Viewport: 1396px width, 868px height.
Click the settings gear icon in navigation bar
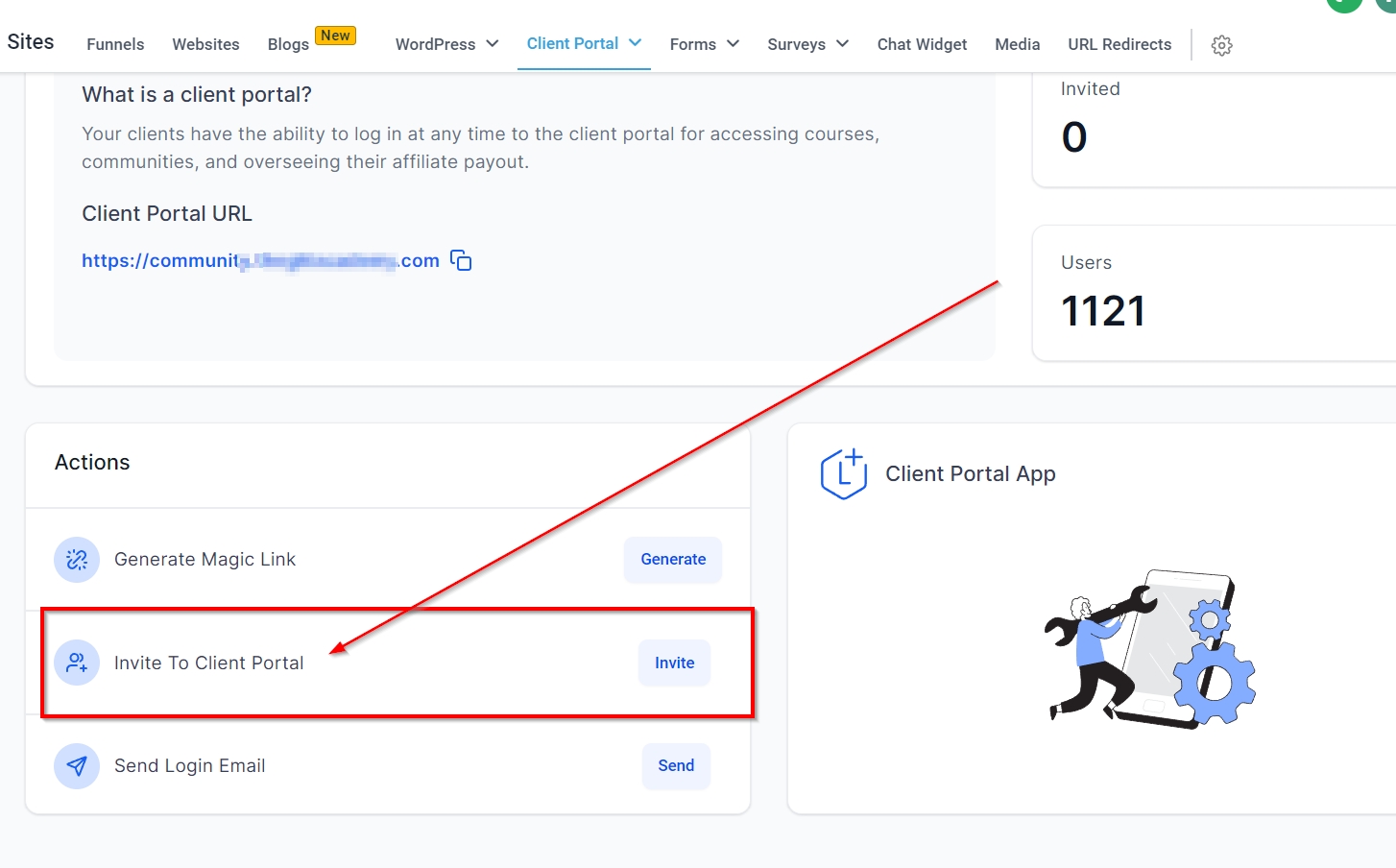[1221, 45]
